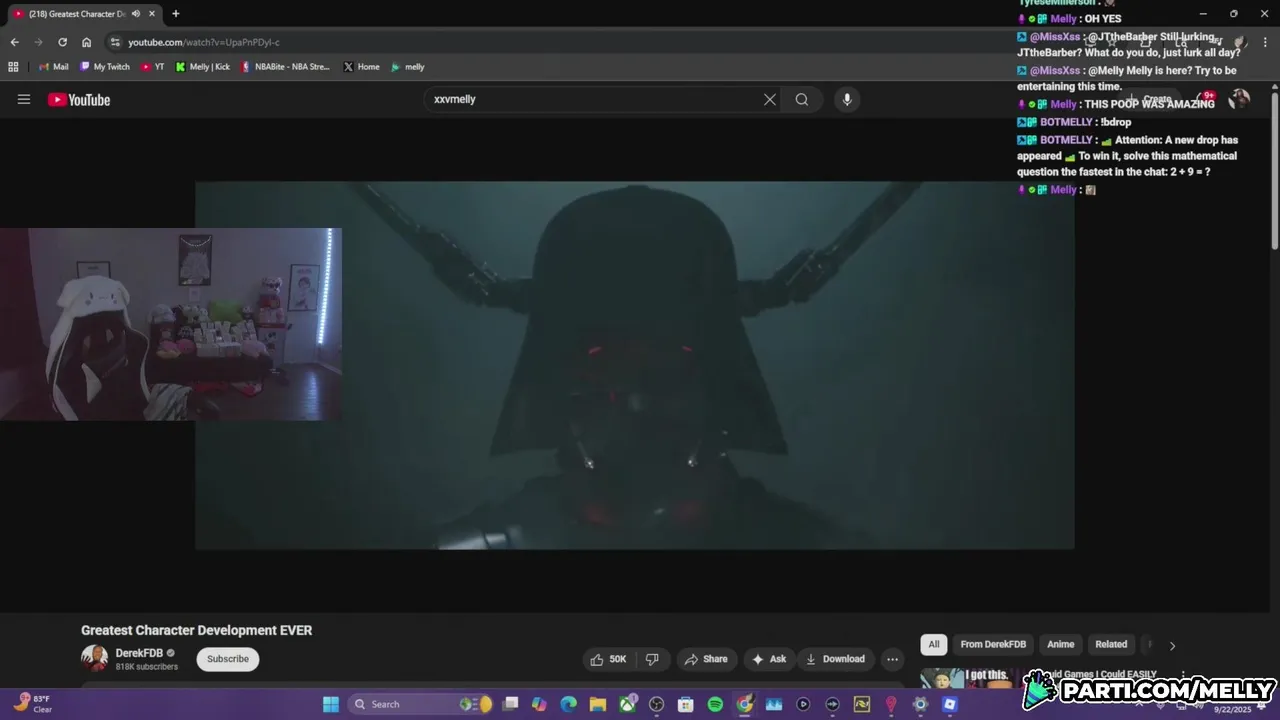Open Microsoft Store from taskbar
This screenshot has width=1280, height=720.
685,704
